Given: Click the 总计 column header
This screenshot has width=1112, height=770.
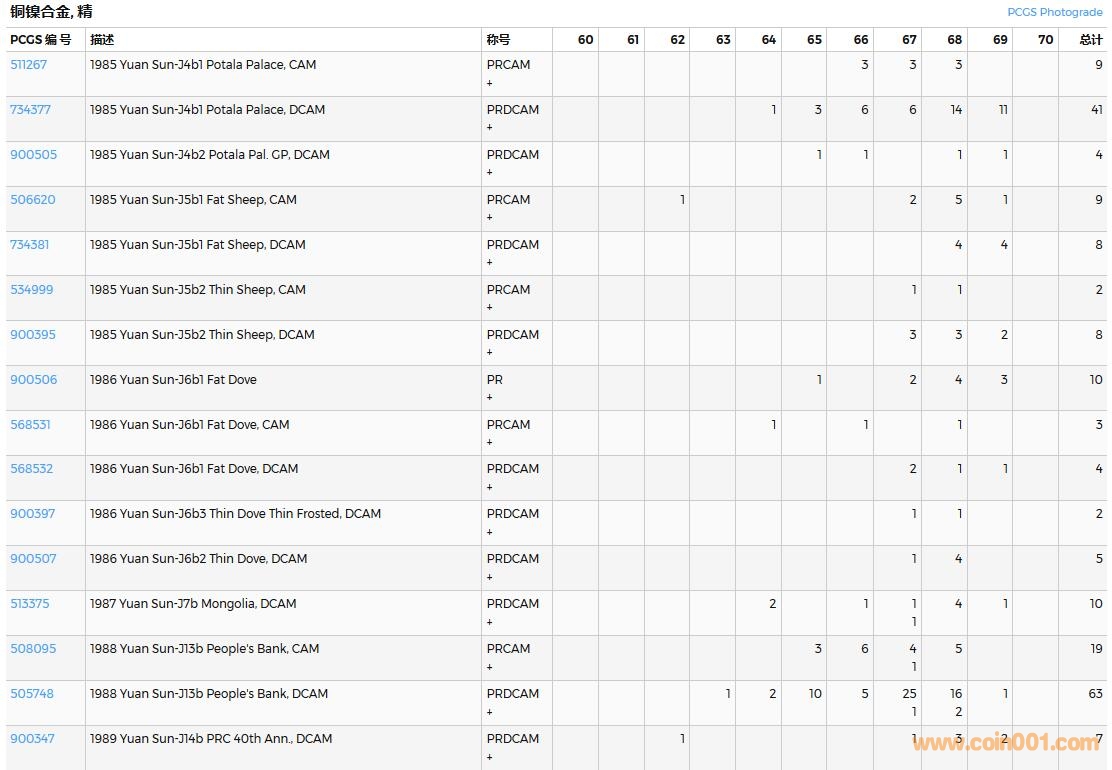Looking at the screenshot, I should [x=1090, y=40].
